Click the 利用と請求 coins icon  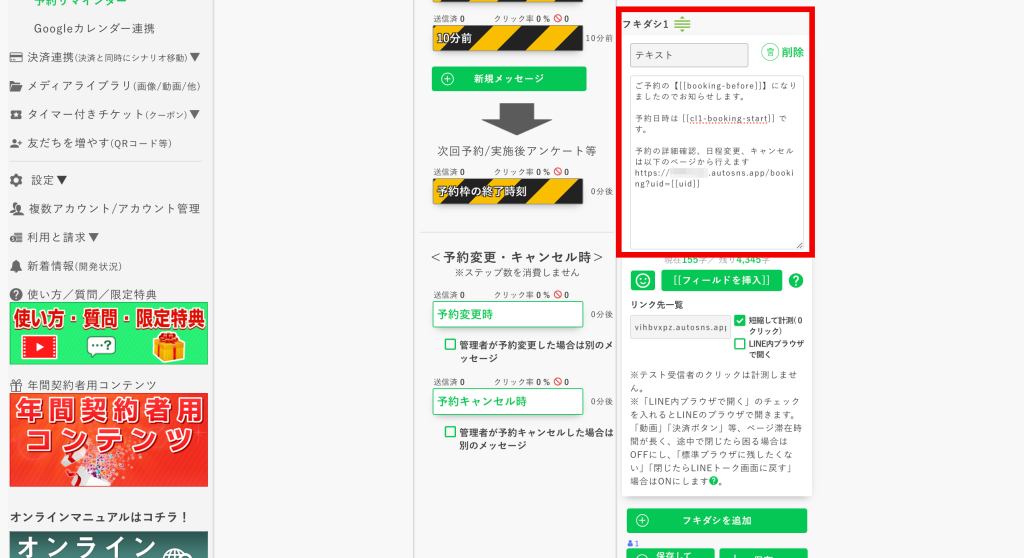16,238
